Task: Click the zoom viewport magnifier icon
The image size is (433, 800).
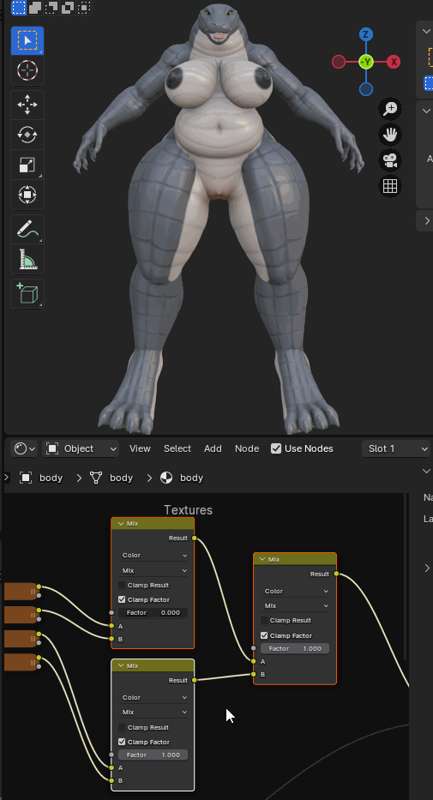Action: click(390, 108)
